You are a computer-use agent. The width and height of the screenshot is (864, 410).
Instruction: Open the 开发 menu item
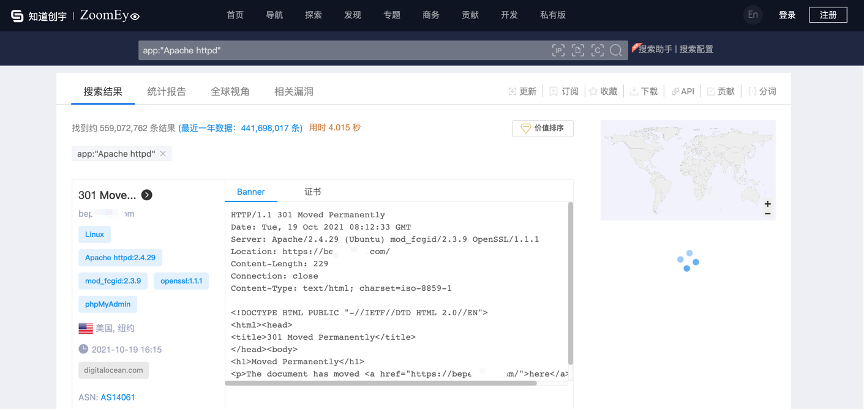509,15
